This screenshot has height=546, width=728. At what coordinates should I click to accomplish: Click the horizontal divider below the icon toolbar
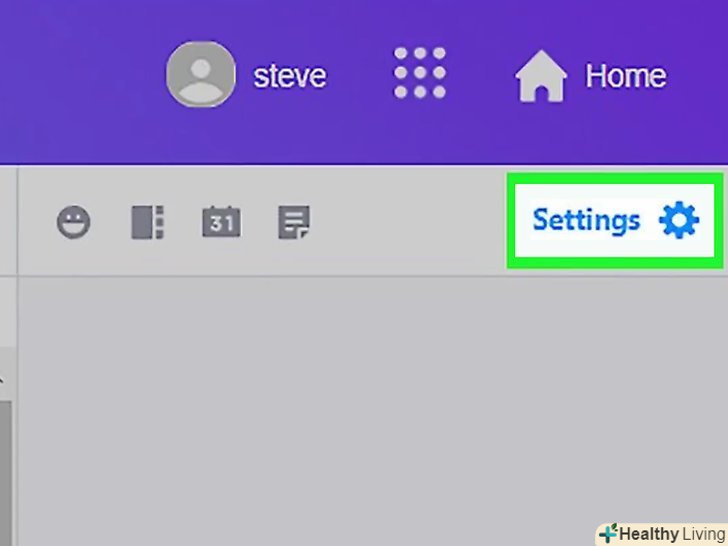(x=371, y=276)
